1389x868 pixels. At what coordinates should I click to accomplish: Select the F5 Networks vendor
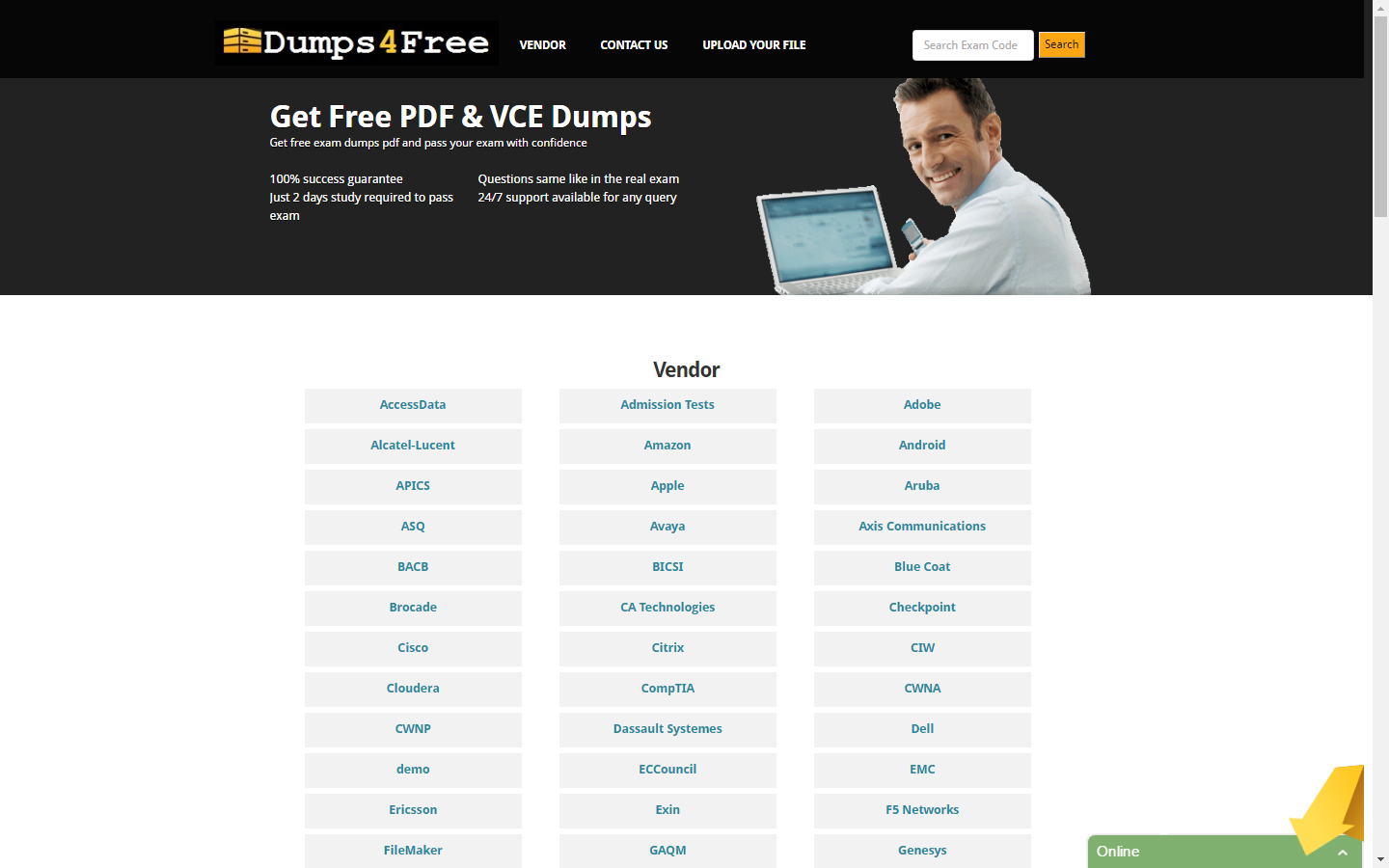click(x=922, y=810)
